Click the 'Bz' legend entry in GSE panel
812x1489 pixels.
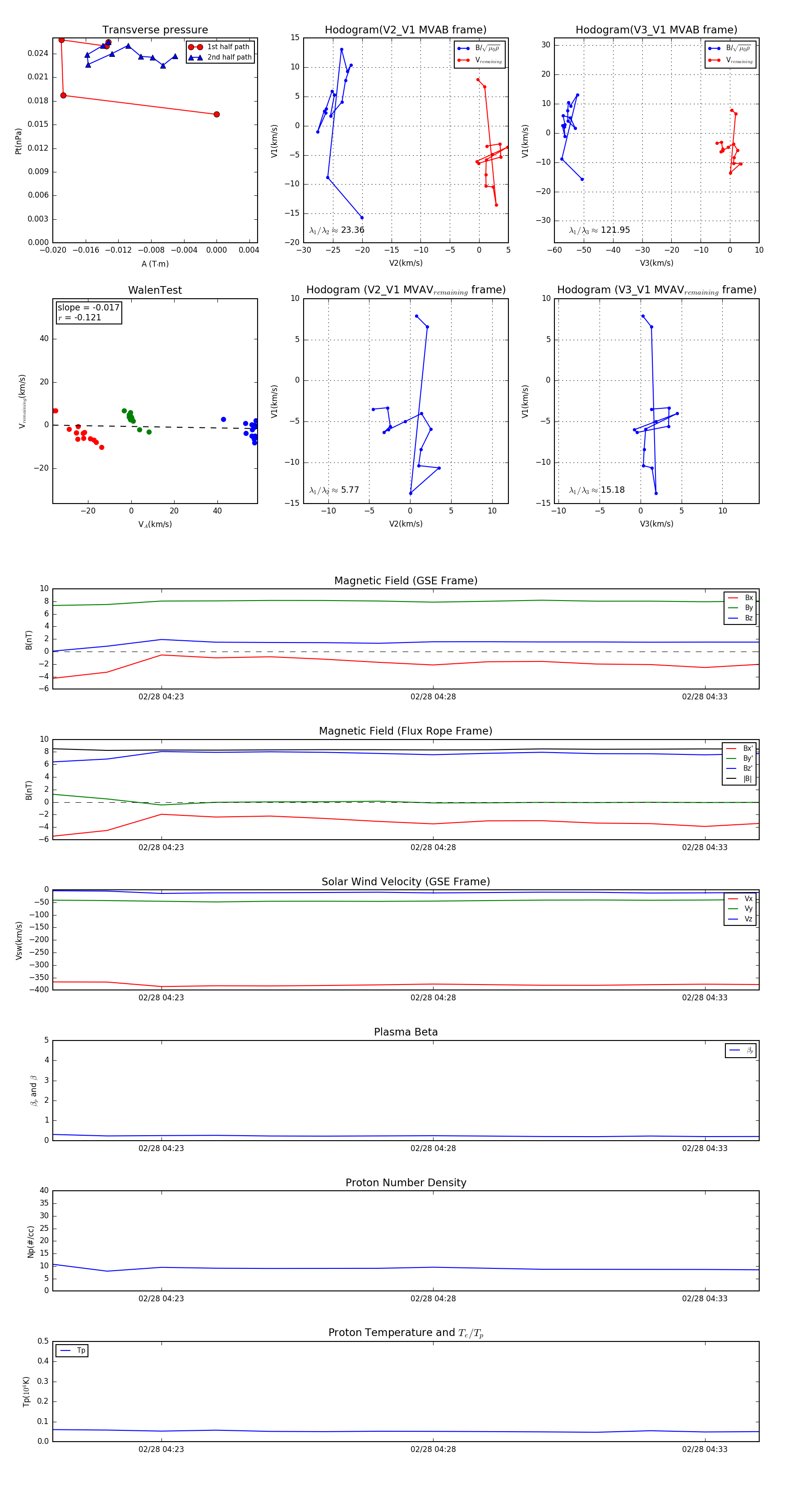pyautogui.click(x=741, y=618)
